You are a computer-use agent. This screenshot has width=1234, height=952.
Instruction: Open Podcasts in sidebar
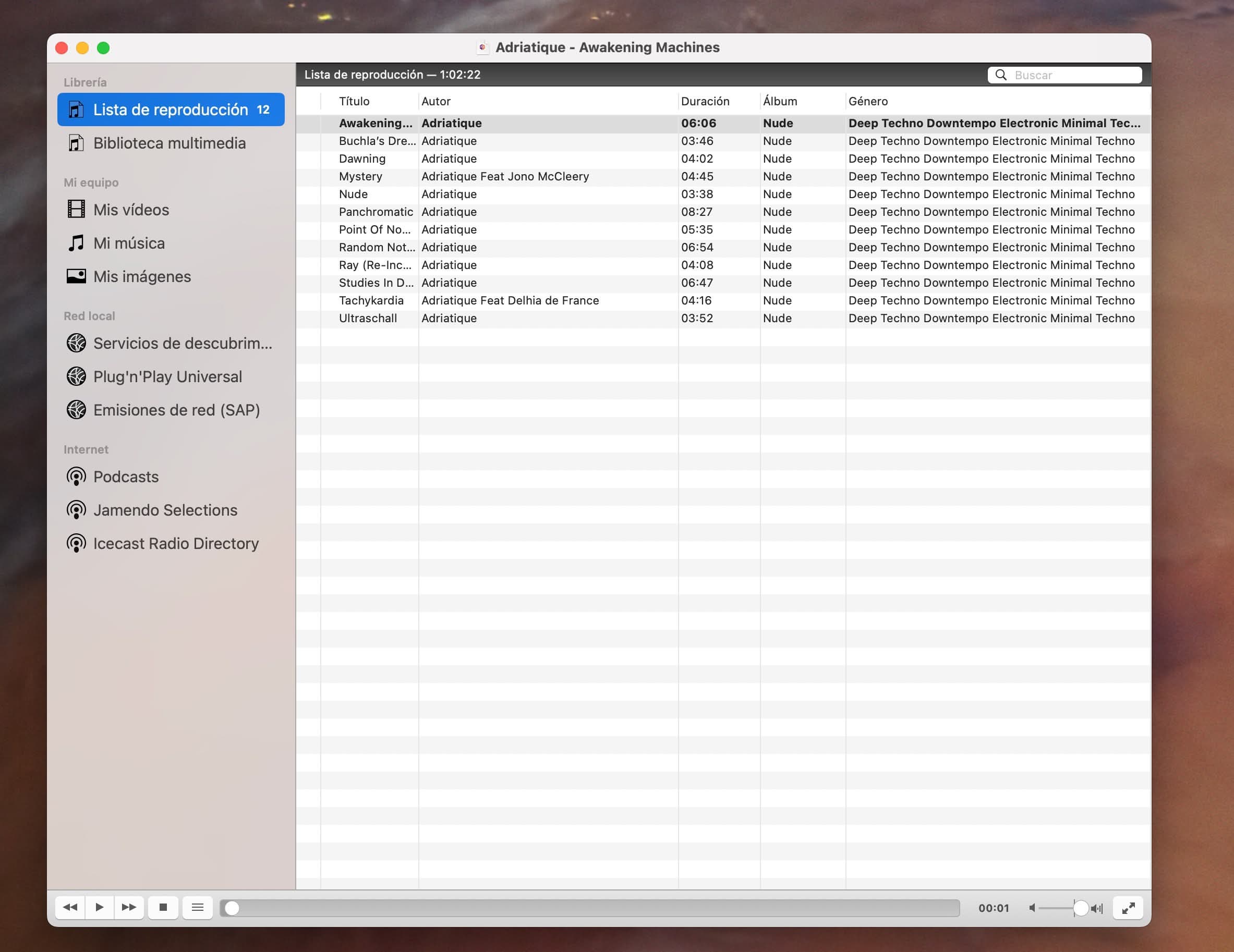click(x=171, y=477)
